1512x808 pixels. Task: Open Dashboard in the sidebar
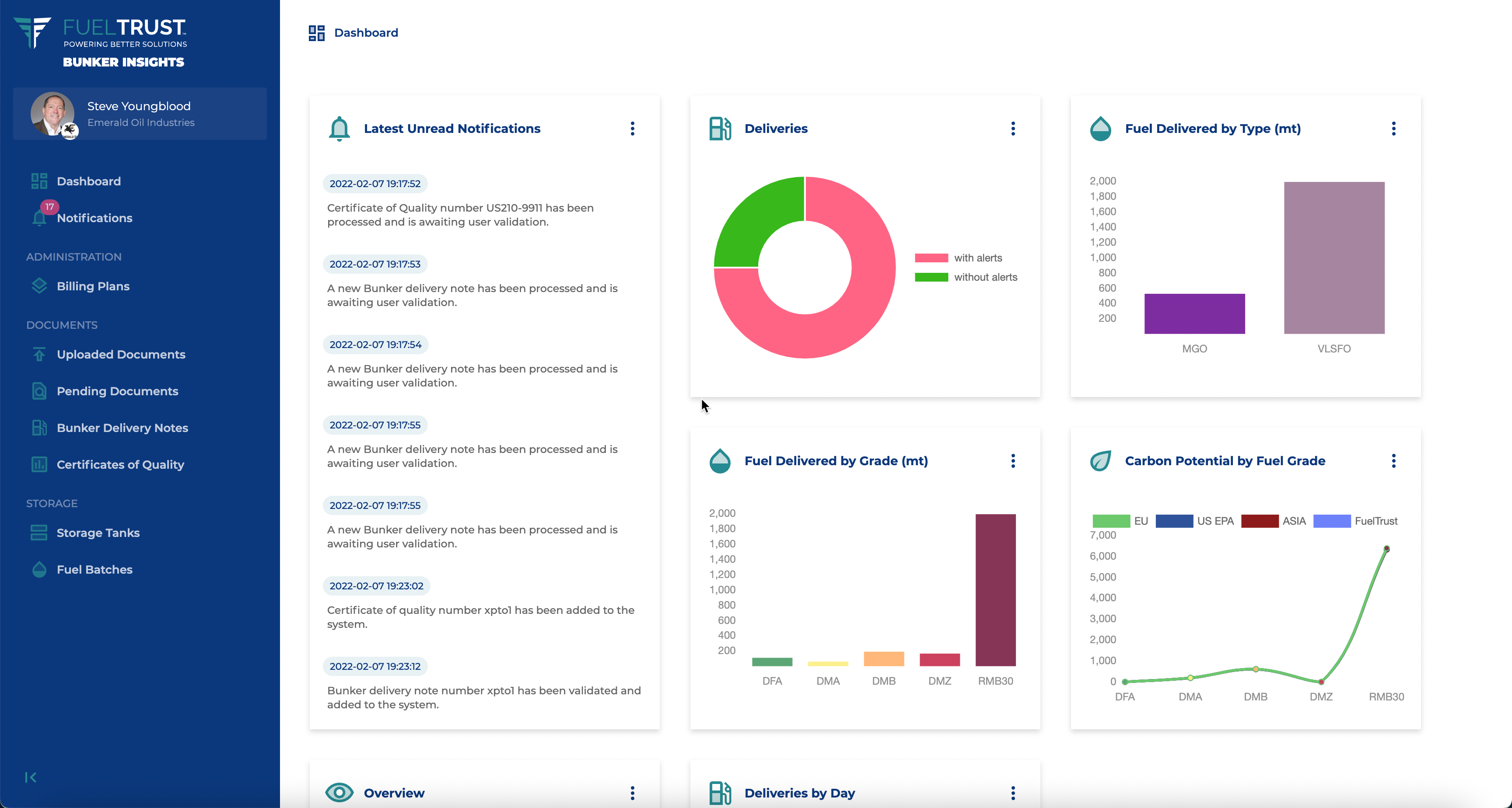89,181
